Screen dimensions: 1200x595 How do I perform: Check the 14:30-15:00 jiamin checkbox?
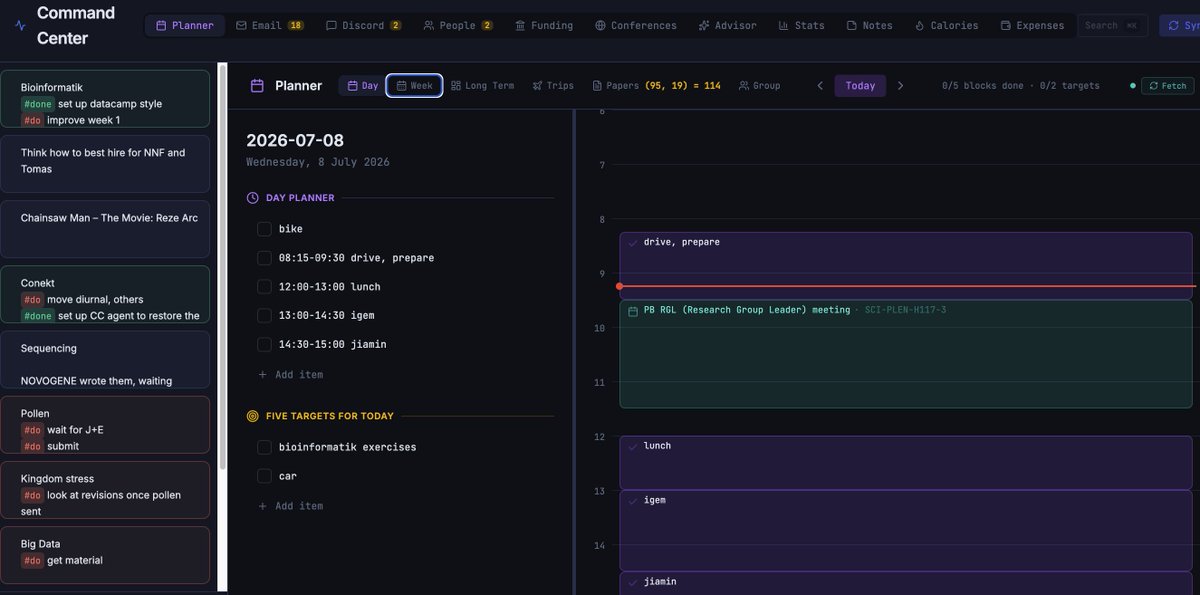[x=264, y=345]
